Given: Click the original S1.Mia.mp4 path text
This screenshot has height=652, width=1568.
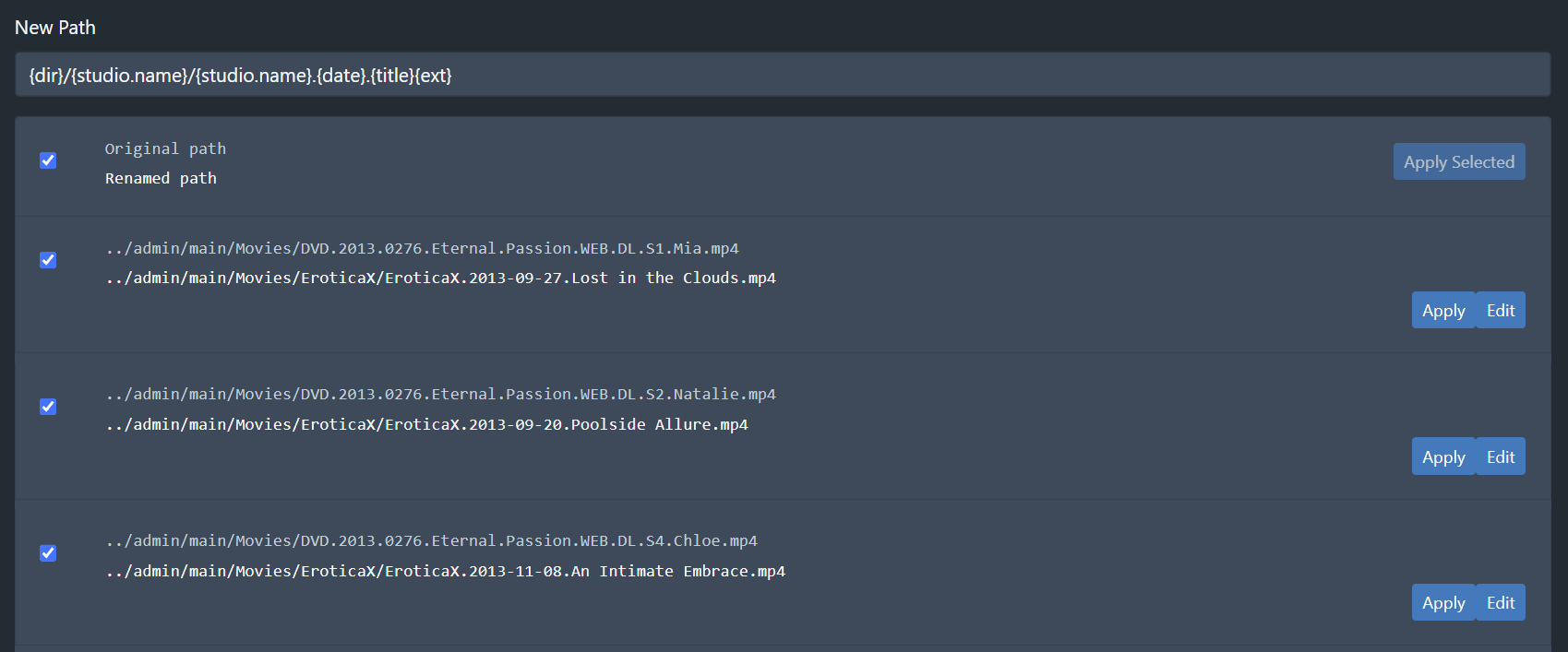Looking at the screenshot, I should (x=422, y=248).
